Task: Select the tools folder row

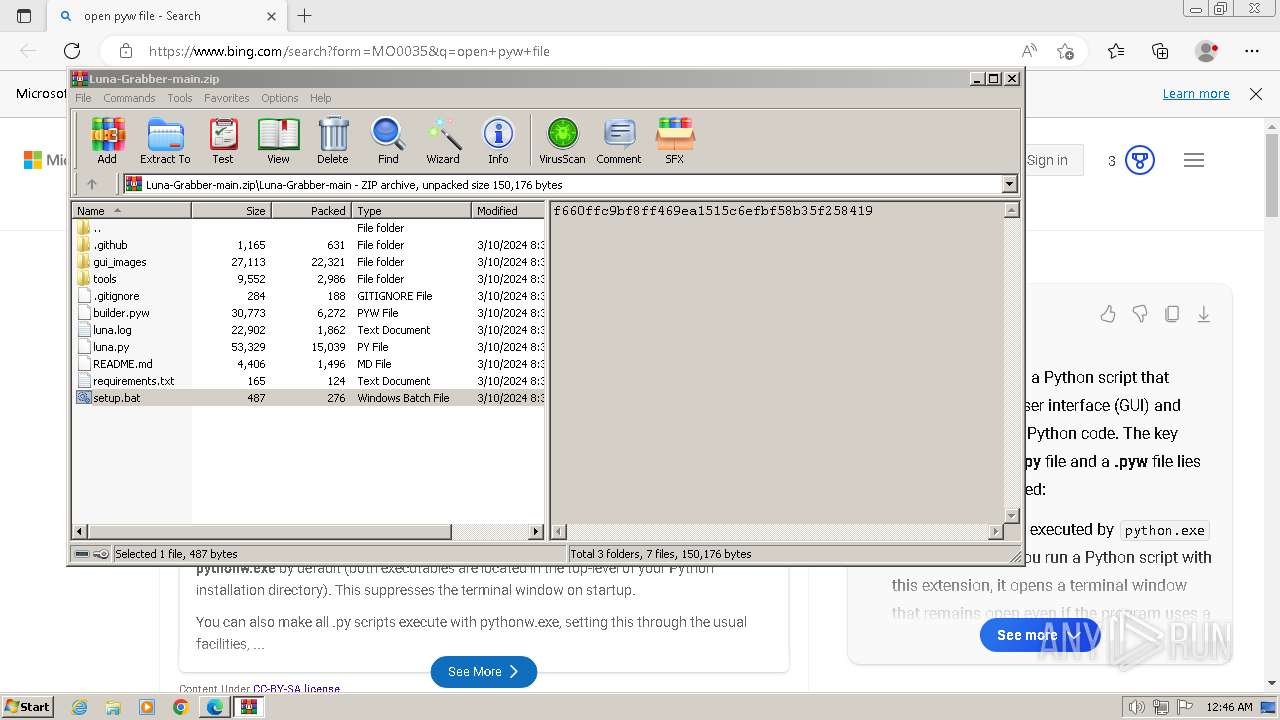Action: point(309,279)
